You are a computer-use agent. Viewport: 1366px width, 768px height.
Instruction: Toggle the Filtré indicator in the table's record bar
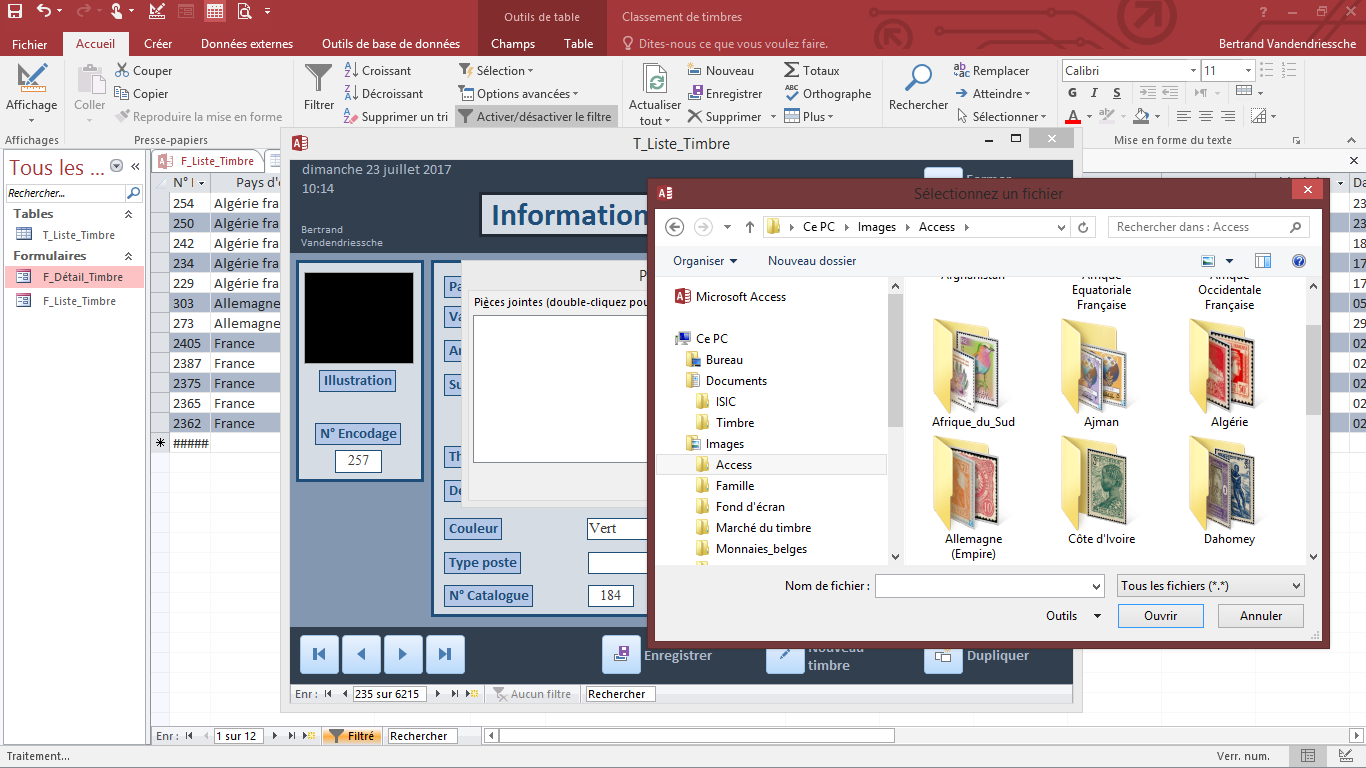pos(350,736)
